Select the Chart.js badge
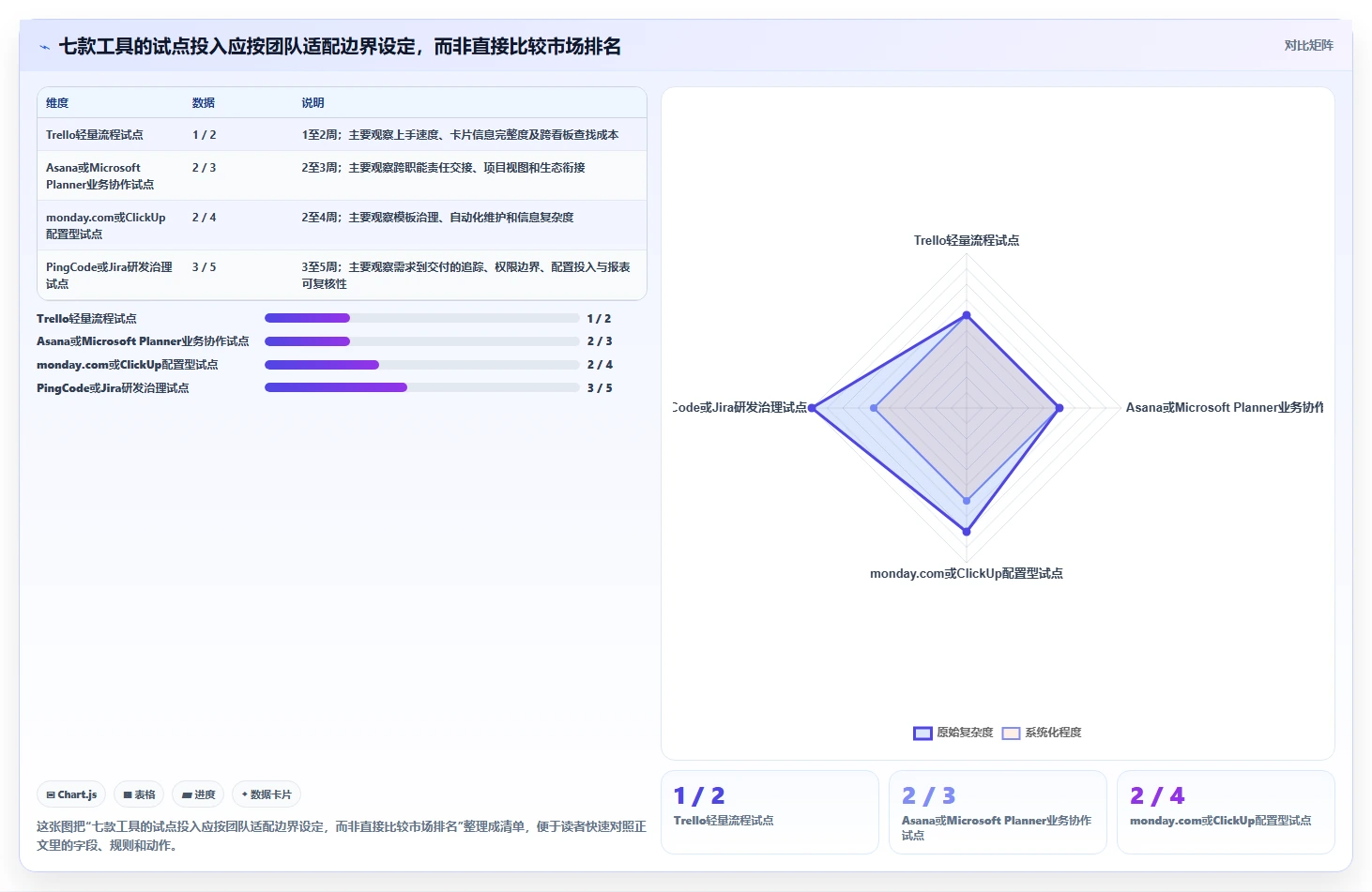The width and height of the screenshot is (1372, 892). (x=72, y=794)
